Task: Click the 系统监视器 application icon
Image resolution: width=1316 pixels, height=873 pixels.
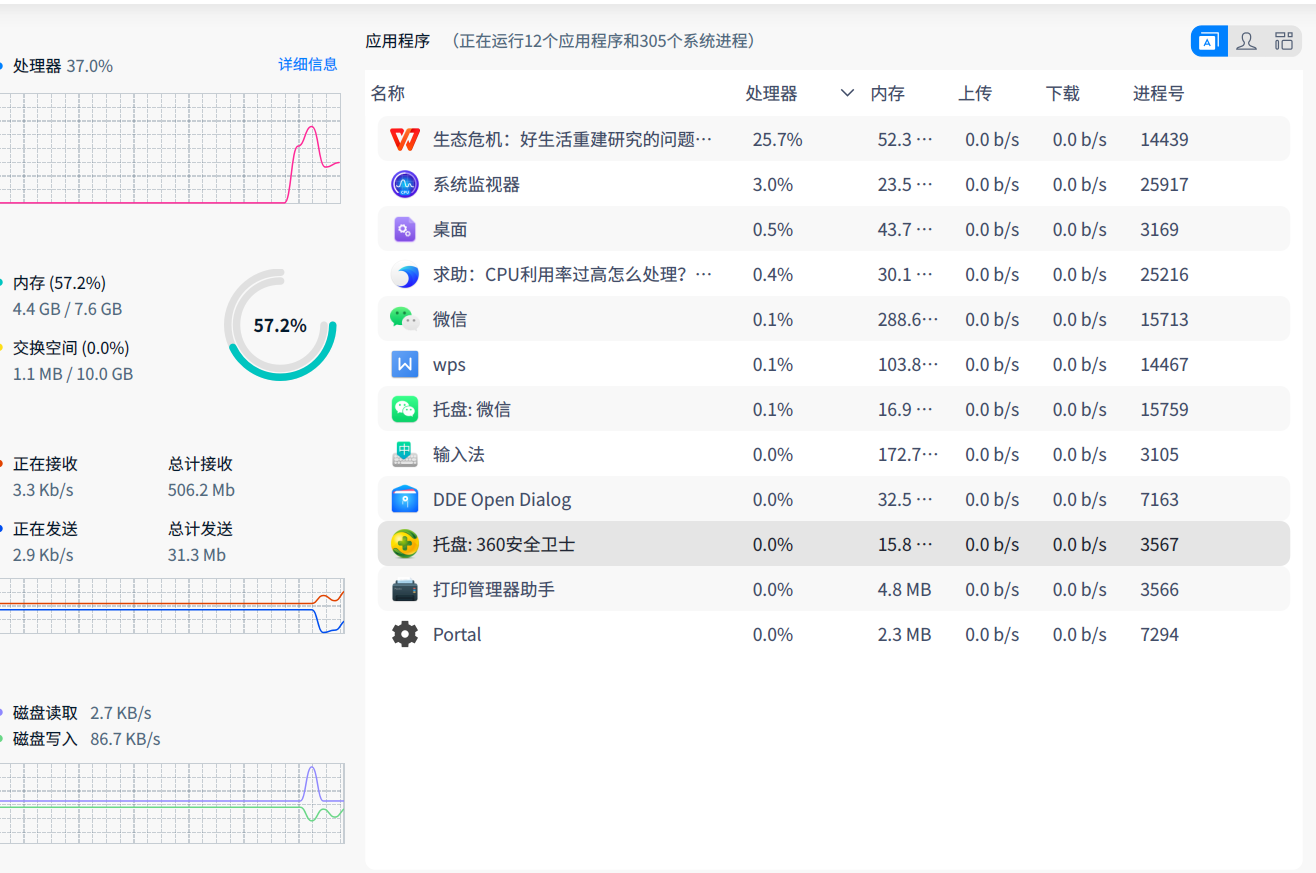Action: pos(404,184)
